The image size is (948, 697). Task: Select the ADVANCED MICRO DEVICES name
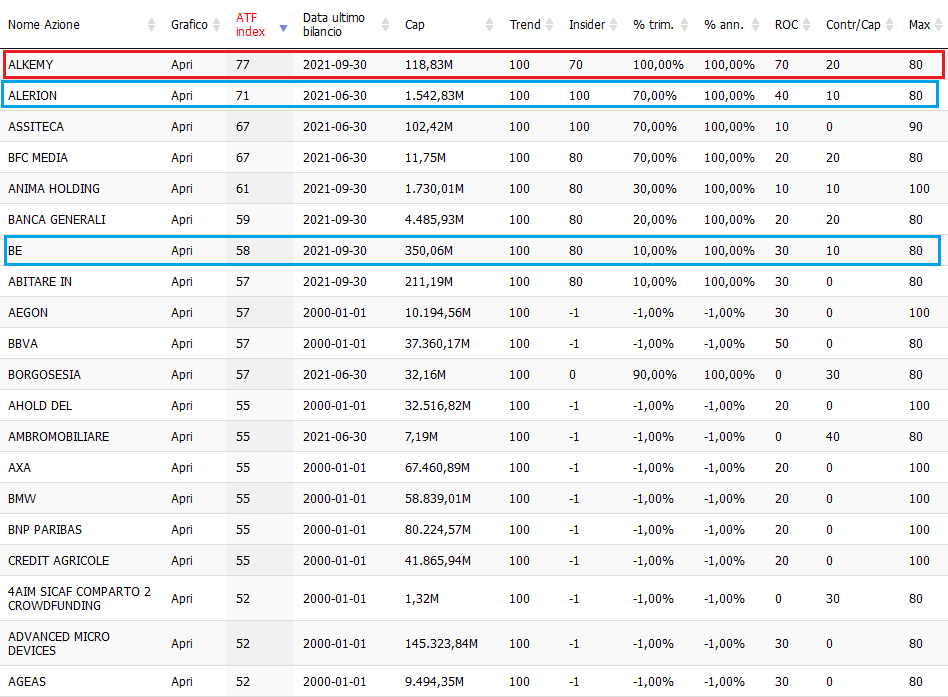click(x=59, y=644)
